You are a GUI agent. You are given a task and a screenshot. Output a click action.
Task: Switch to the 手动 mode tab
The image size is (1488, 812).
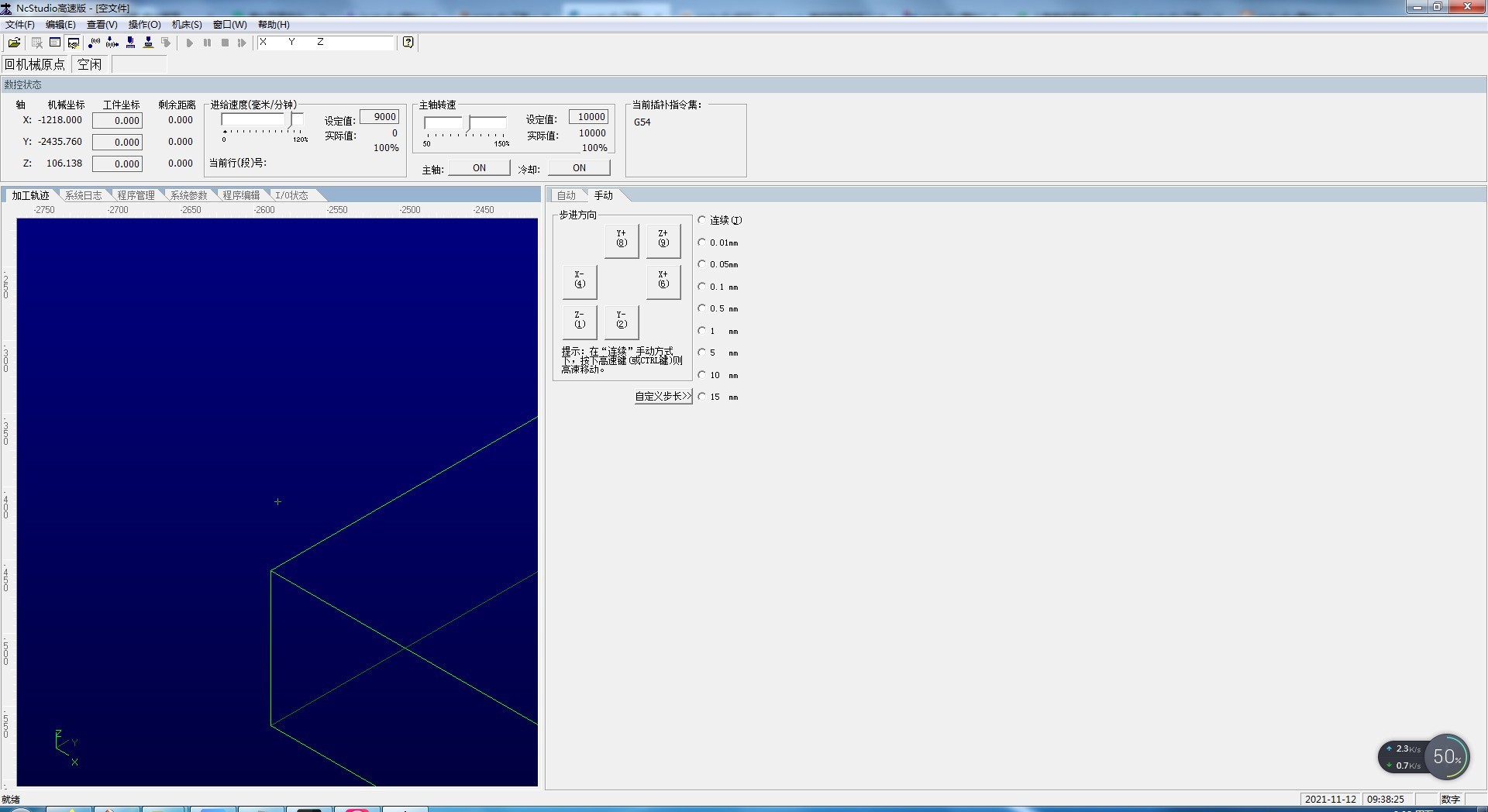[604, 195]
